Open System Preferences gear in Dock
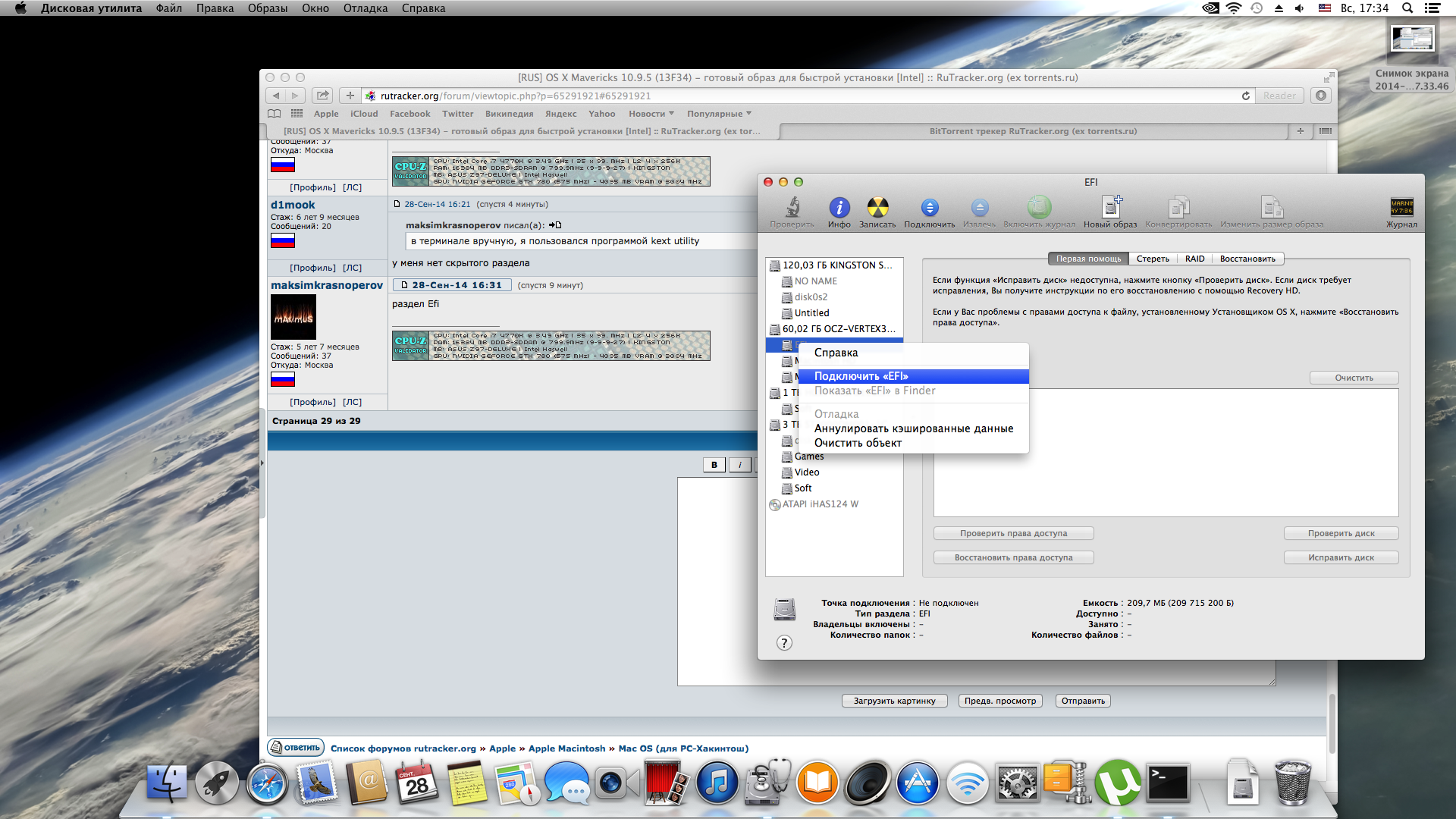The image size is (1456, 819). (x=1017, y=783)
